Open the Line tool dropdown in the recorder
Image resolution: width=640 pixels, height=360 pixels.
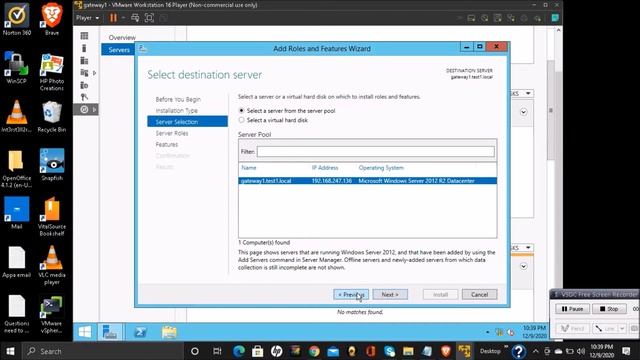point(622,328)
